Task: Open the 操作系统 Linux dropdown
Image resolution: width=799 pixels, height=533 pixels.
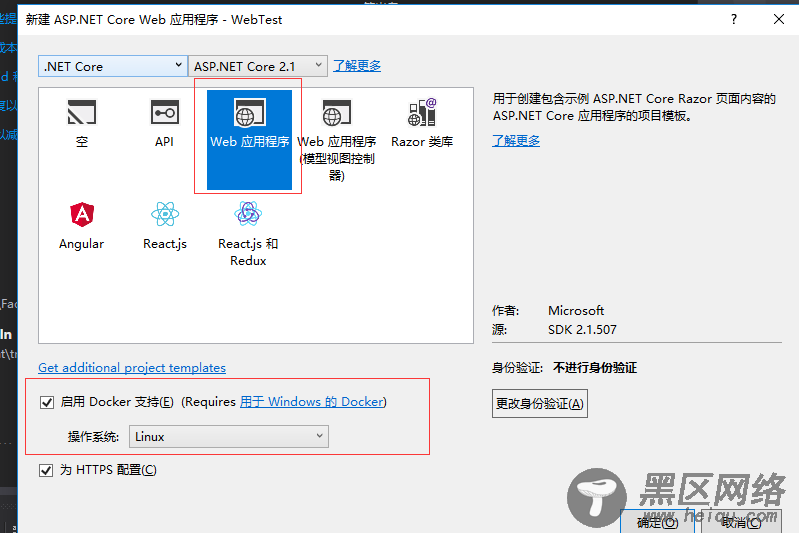Action: click(229, 437)
